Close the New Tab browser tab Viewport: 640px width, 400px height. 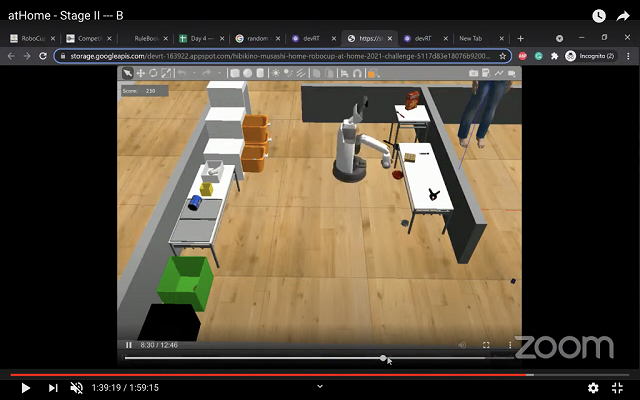[502, 38]
